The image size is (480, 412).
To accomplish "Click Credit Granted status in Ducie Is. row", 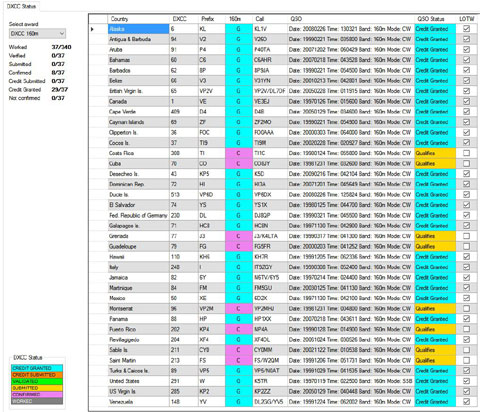I will [x=435, y=195].
